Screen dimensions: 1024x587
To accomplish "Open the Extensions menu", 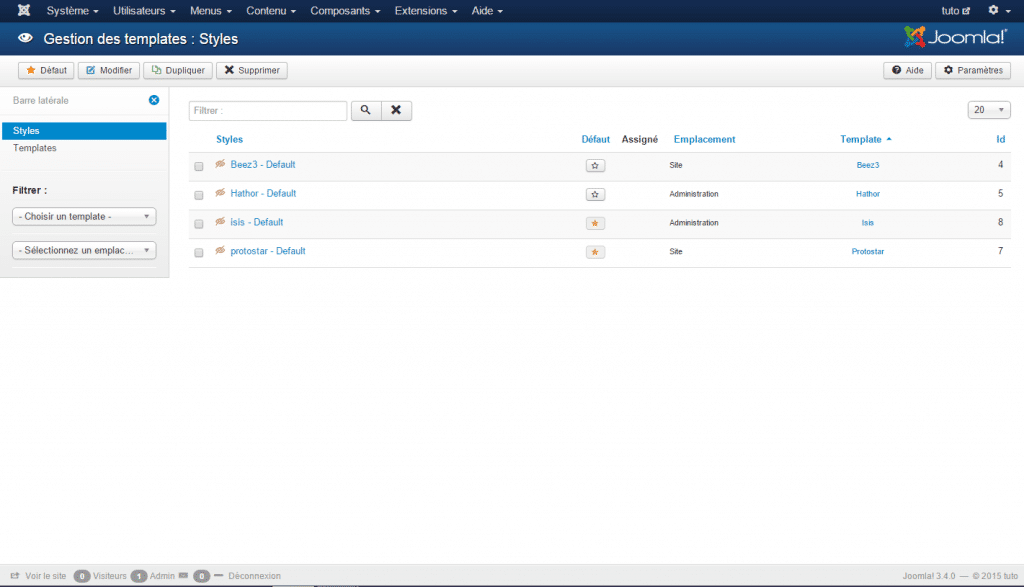I will [427, 11].
